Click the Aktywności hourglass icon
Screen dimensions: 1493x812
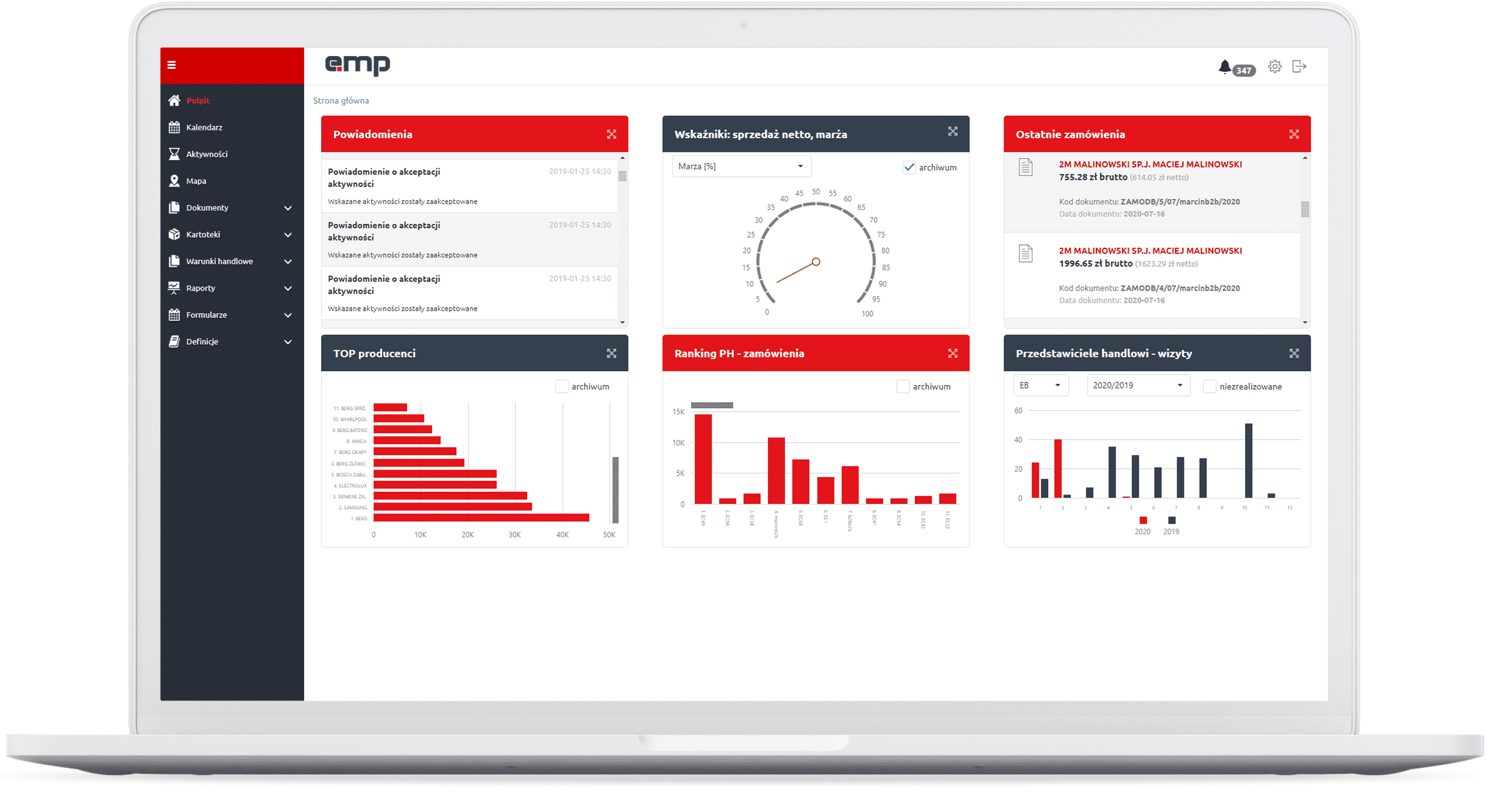tap(174, 154)
